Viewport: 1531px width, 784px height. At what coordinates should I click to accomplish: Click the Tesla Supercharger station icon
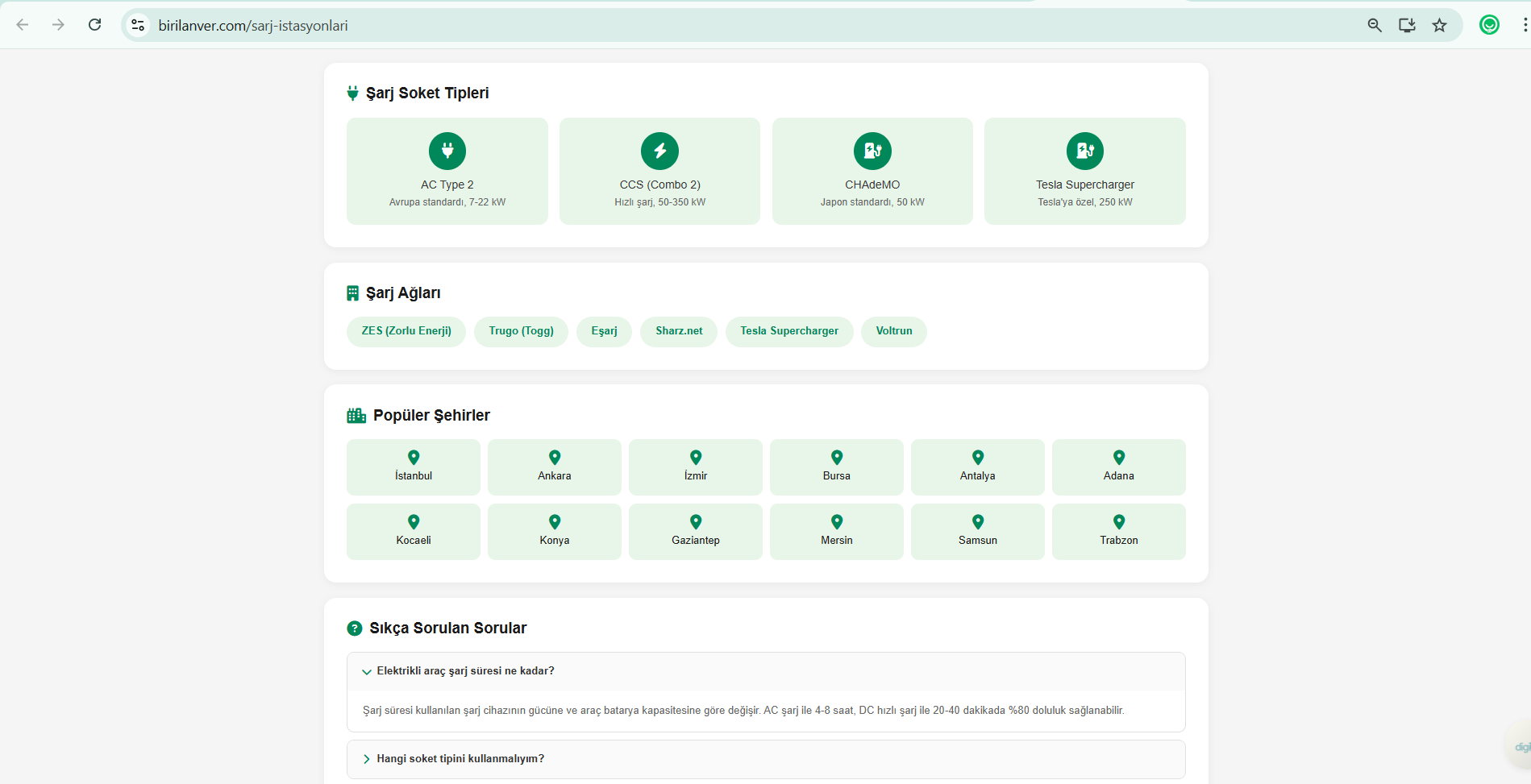pos(1084,151)
